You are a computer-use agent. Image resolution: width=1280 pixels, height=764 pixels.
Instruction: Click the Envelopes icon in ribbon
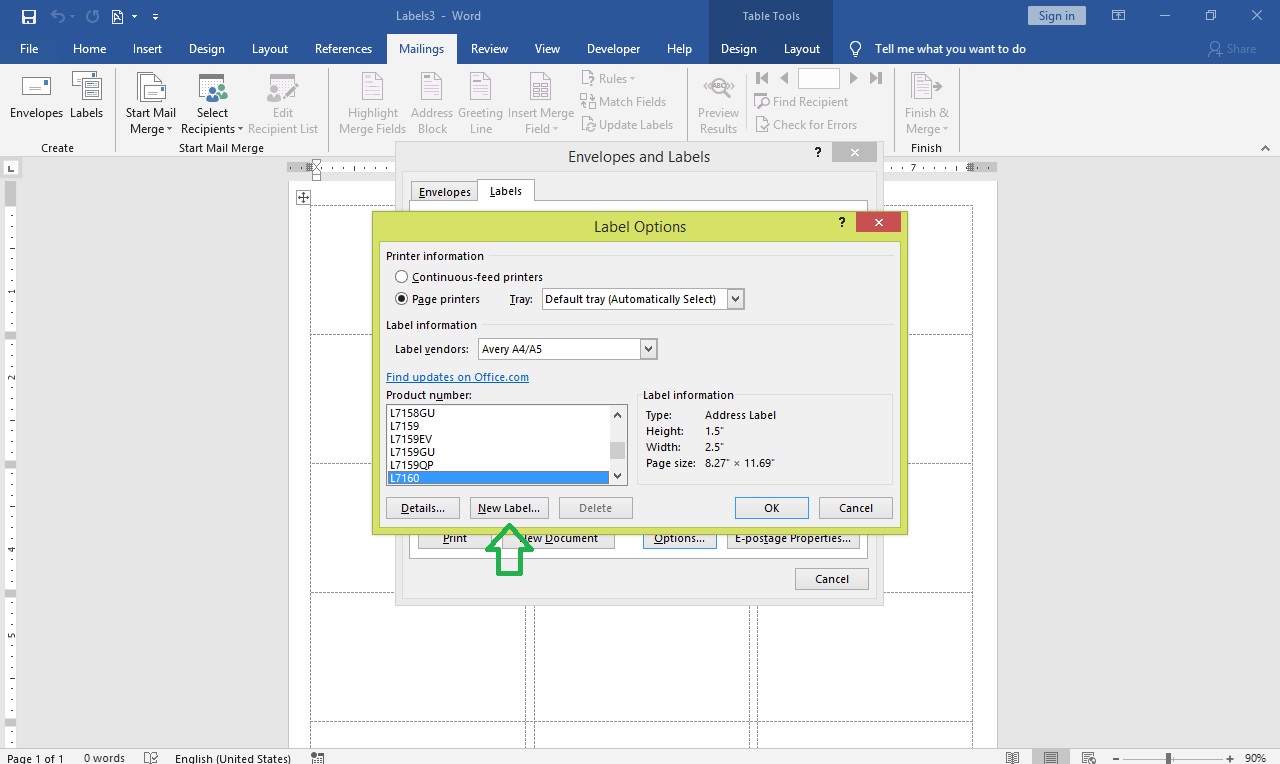tap(36, 97)
